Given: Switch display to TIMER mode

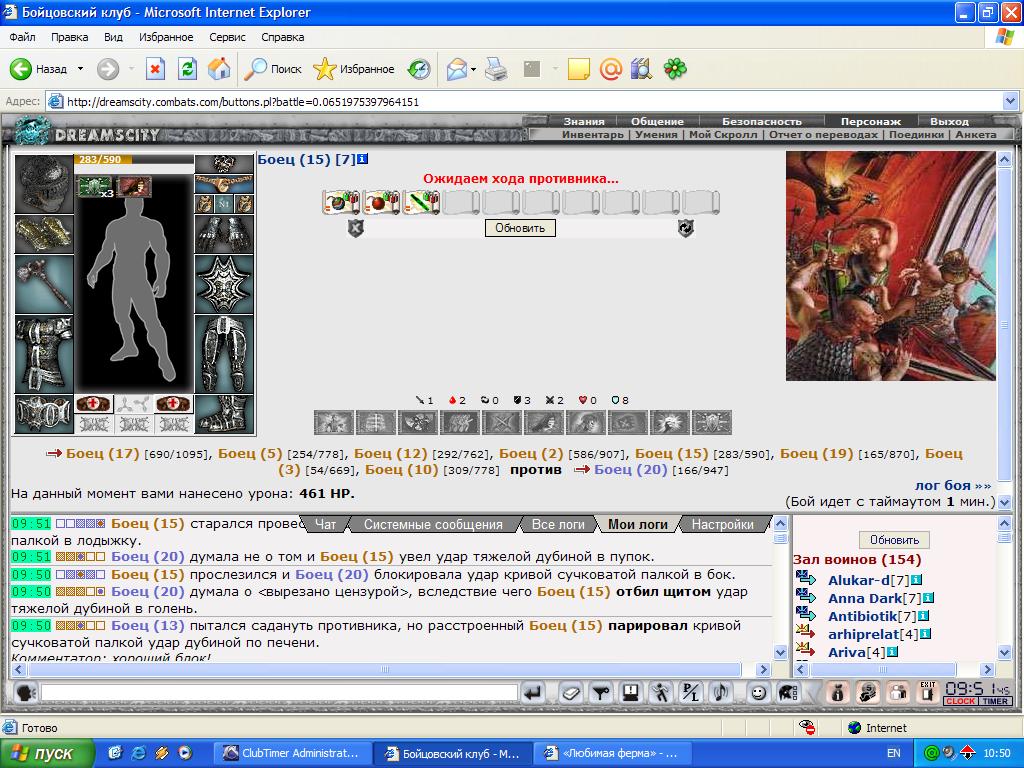Looking at the screenshot, I should pyautogui.click(x=995, y=701).
